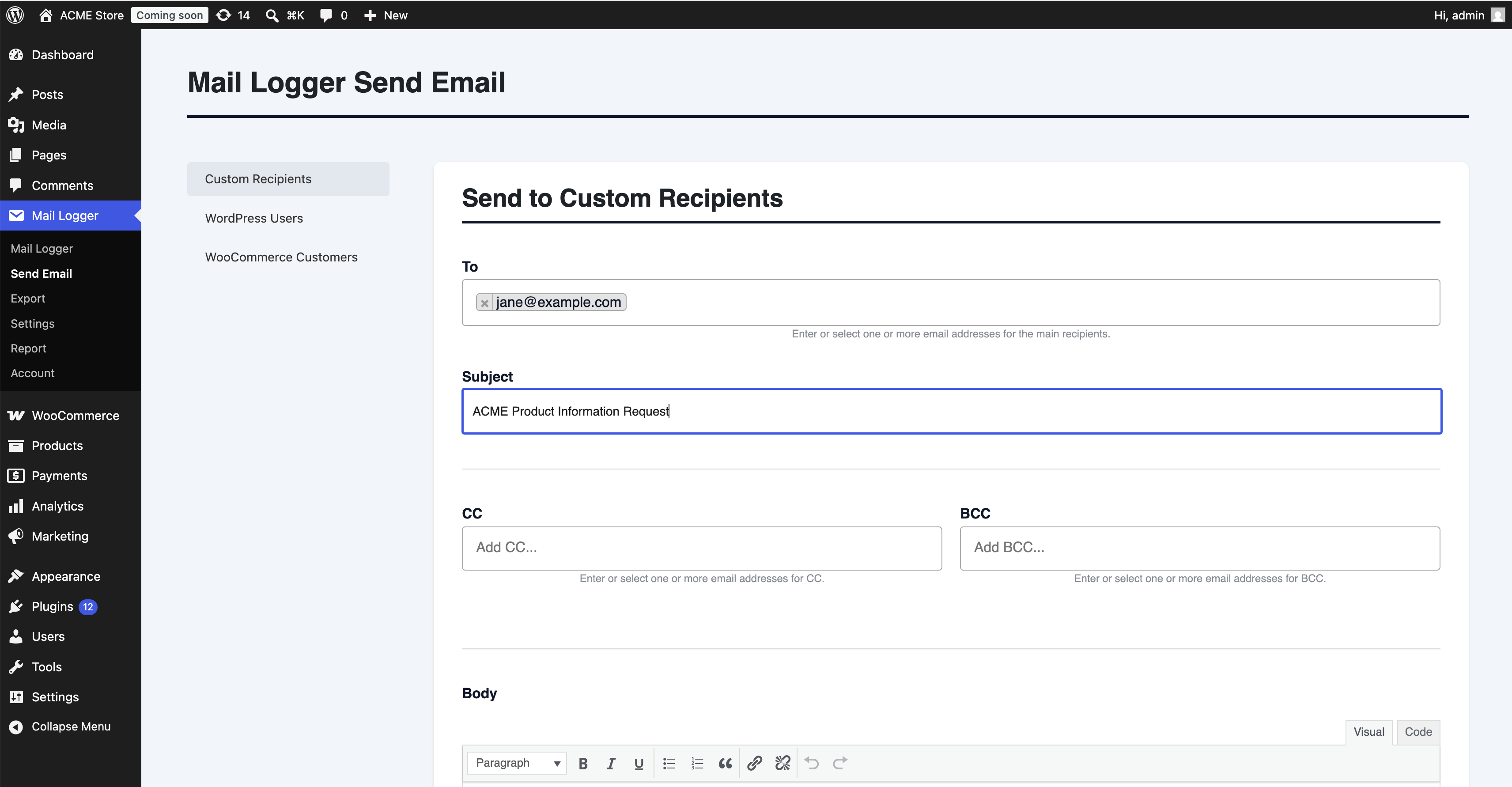Switch to the Code editor tab

point(1418,732)
